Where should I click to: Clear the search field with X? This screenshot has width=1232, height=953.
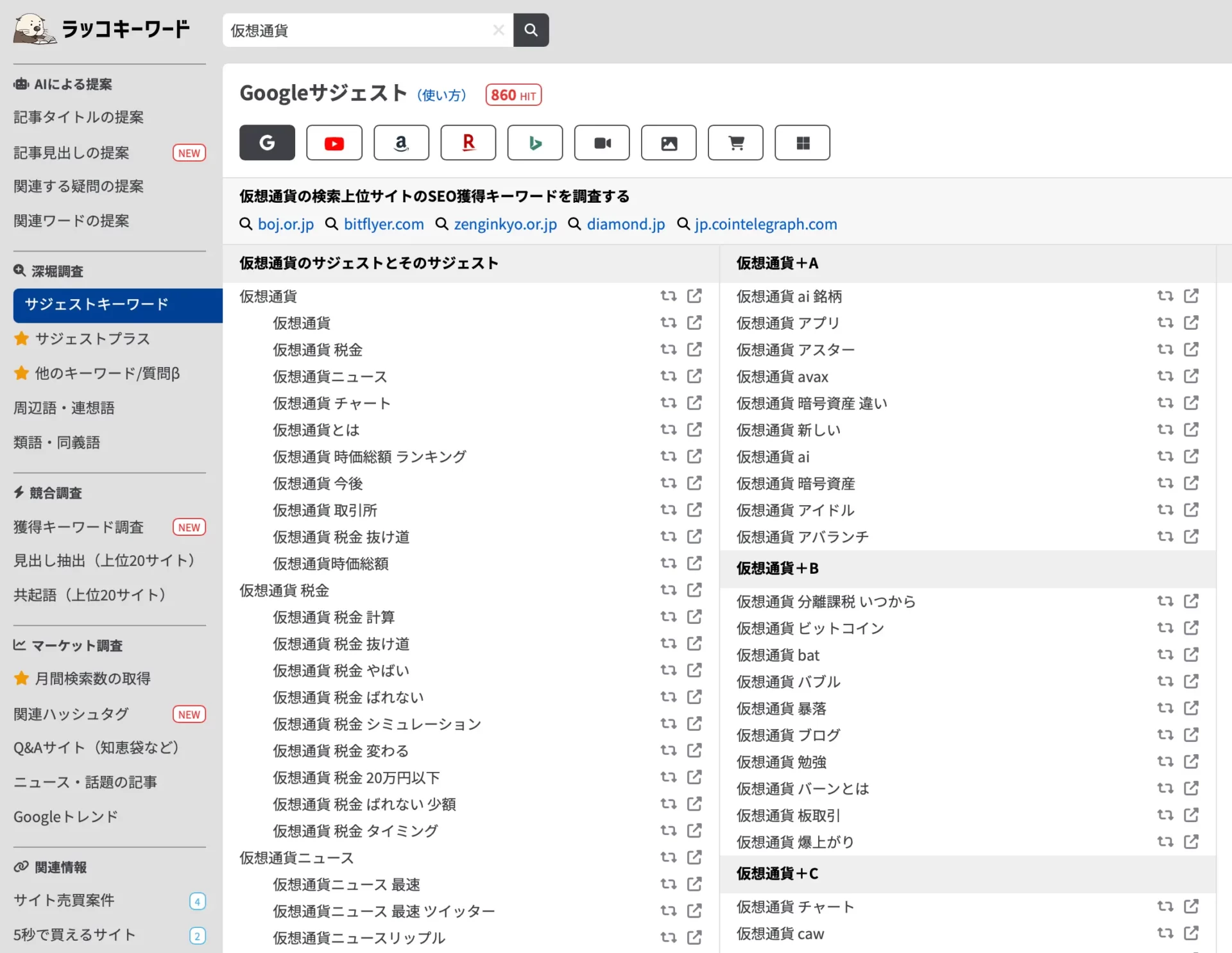pyautogui.click(x=499, y=30)
